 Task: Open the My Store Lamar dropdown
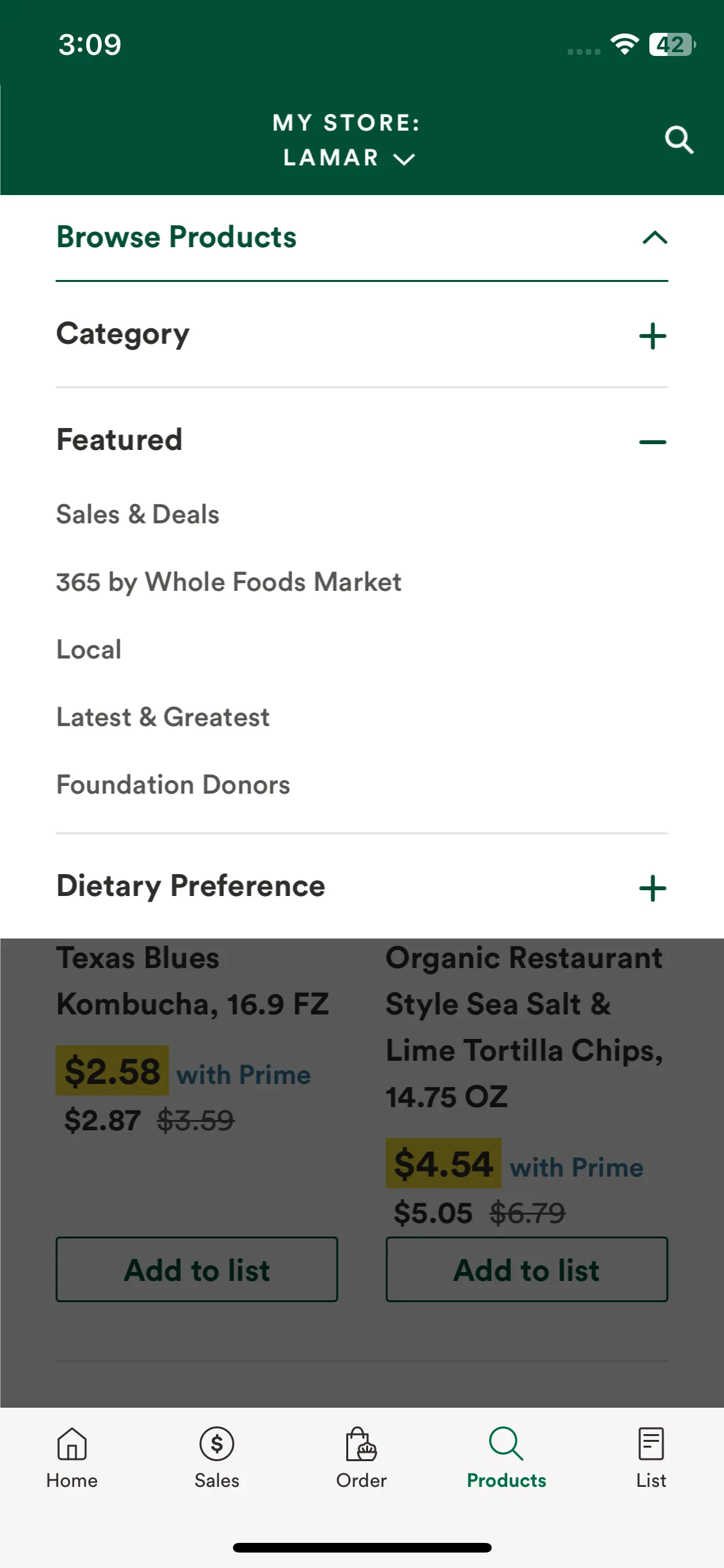pos(348,140)
